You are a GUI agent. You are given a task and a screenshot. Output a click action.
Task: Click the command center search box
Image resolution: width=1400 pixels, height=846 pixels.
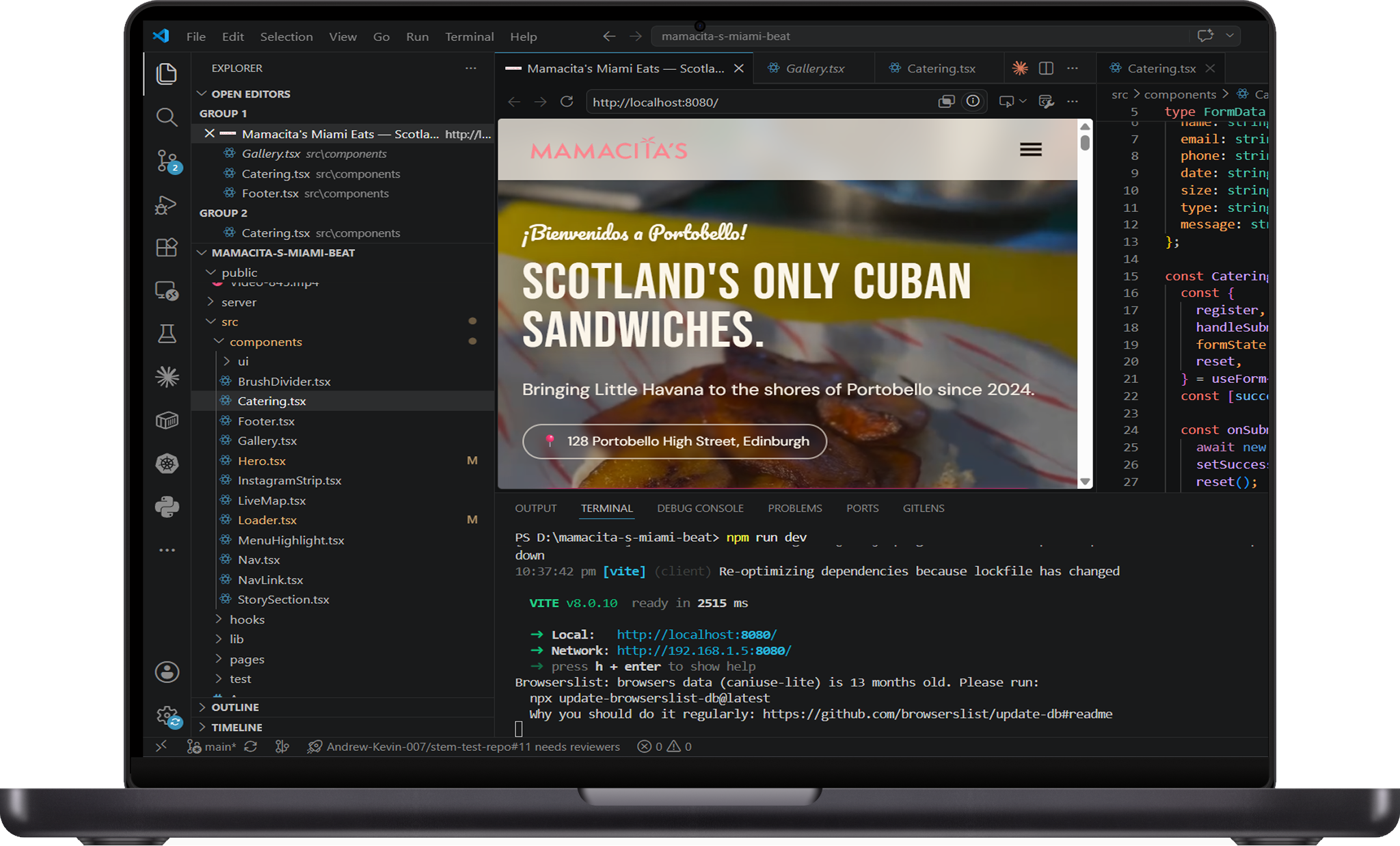(919, 36)
